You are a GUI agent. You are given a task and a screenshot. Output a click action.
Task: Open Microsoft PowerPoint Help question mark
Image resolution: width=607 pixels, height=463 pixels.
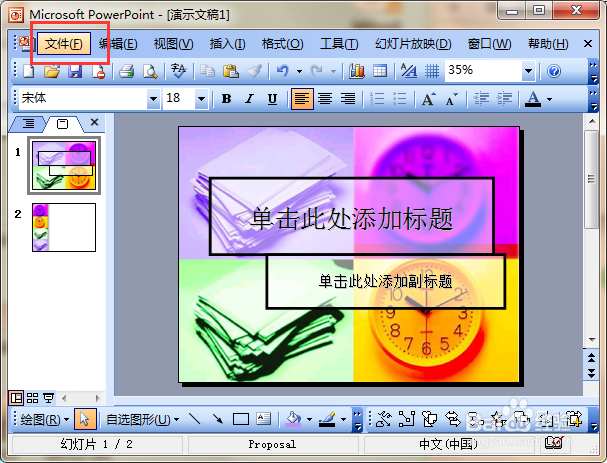click(x=554, y=71)
